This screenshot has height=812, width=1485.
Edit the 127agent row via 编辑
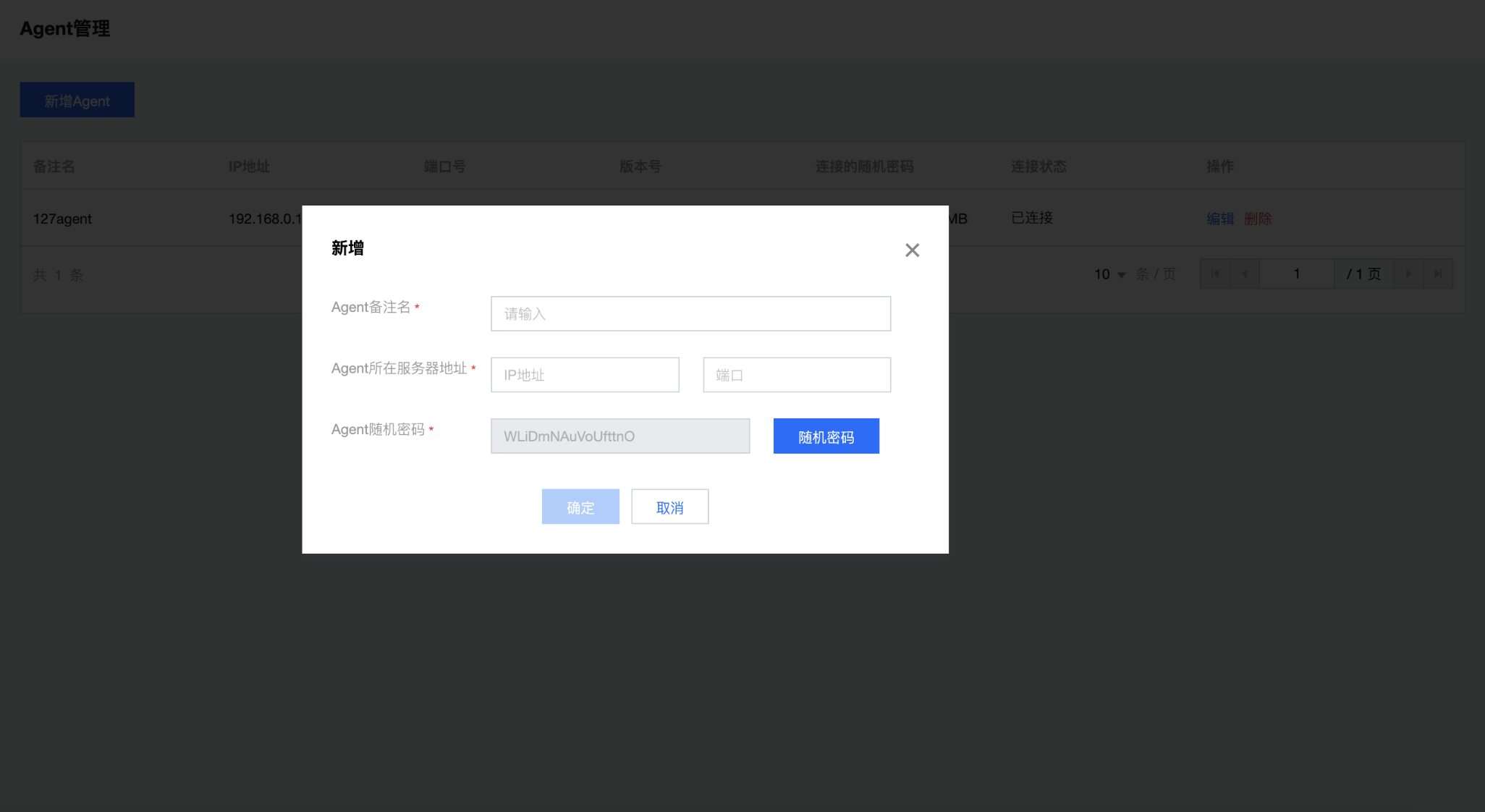coord(1220,219)
